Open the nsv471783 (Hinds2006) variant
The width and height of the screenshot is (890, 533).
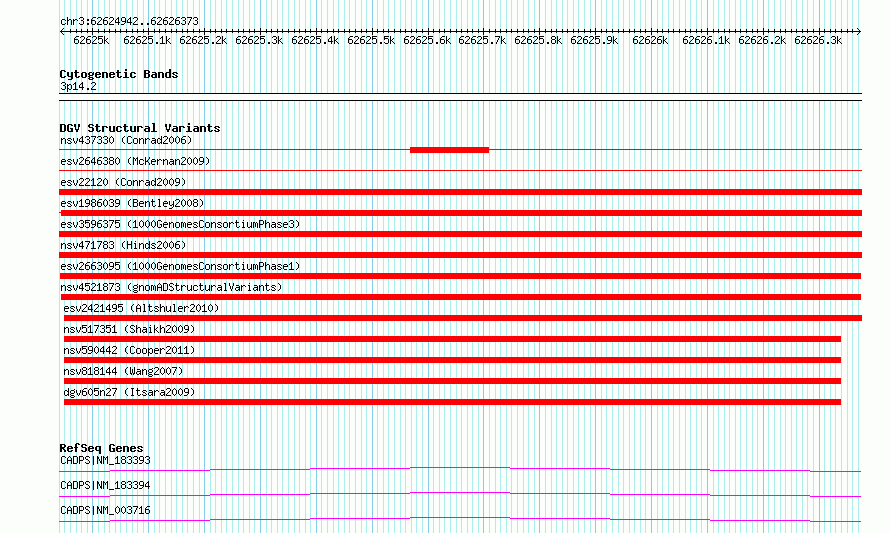(x=123, y=245)
